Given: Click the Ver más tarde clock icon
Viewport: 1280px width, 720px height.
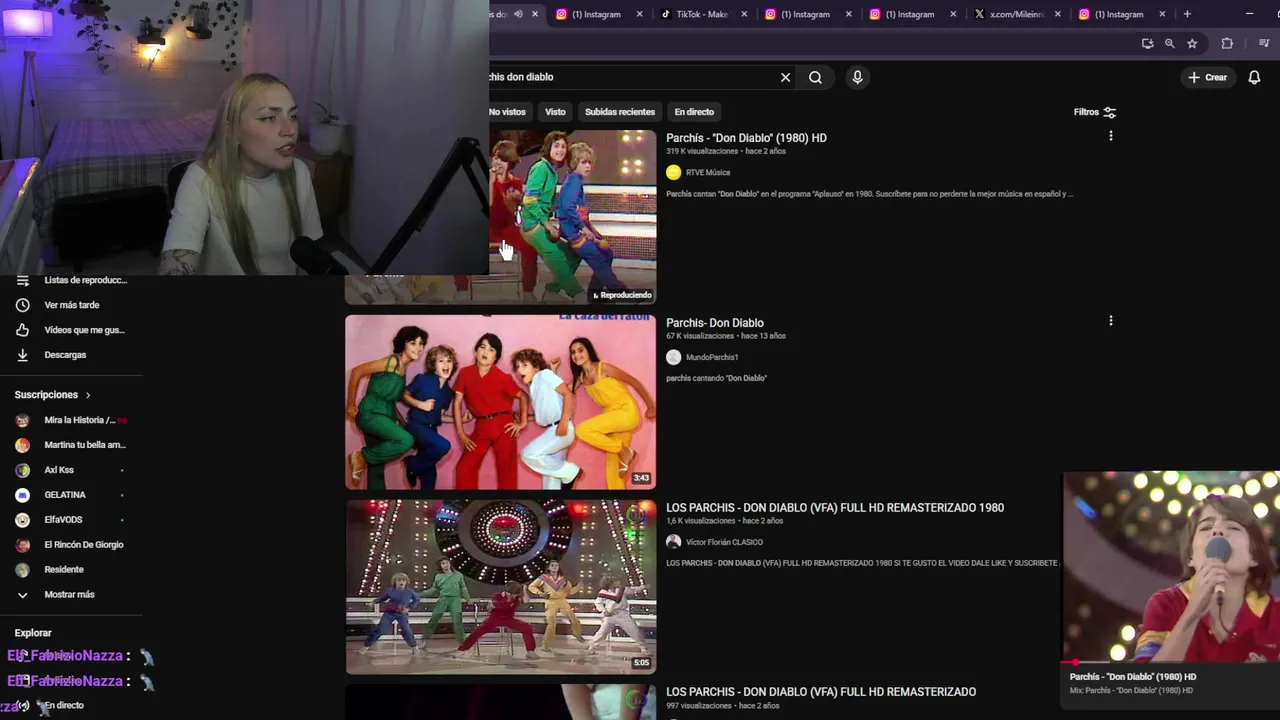Looking at the screenshot, I should [x=22, y=305].
